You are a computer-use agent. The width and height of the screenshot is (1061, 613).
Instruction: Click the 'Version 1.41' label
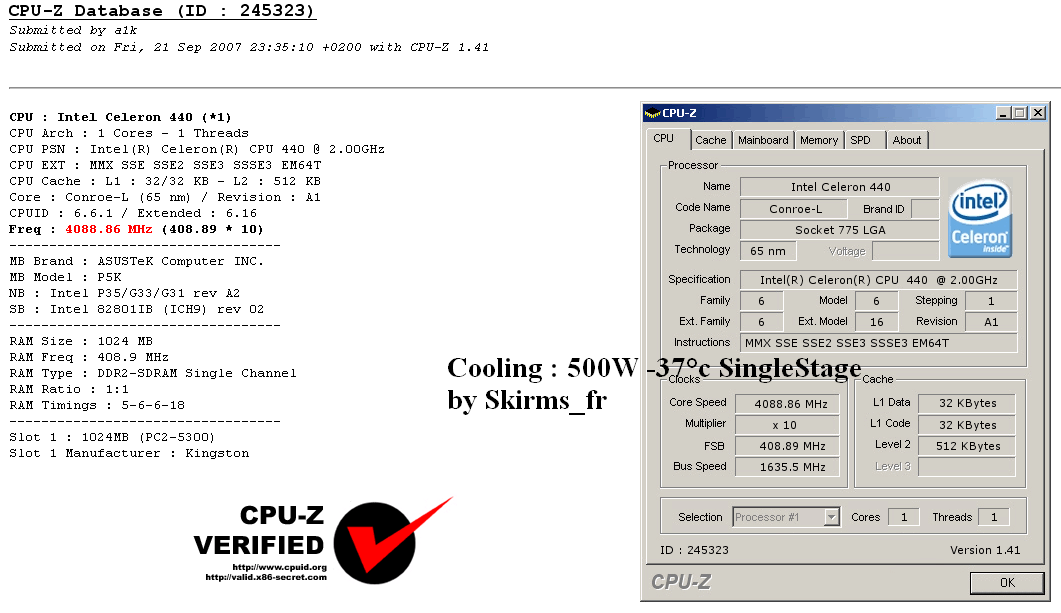[985, 550]
